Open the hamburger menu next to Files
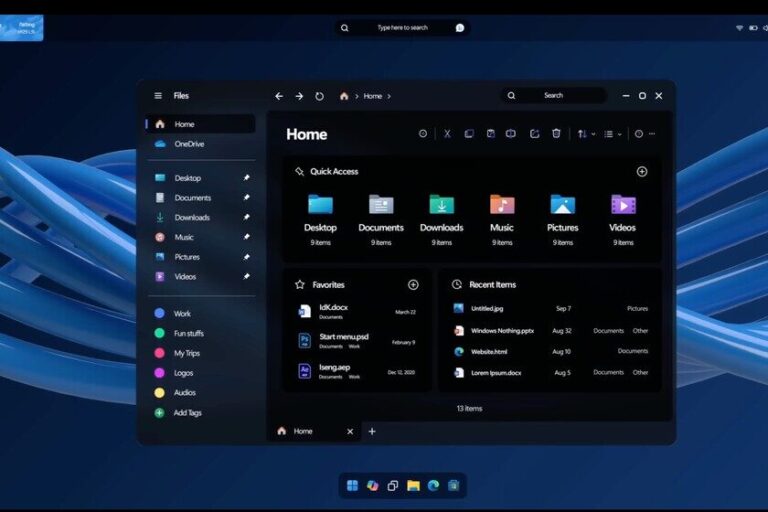Viewport: 768px width, 512px height. point(158,96)
